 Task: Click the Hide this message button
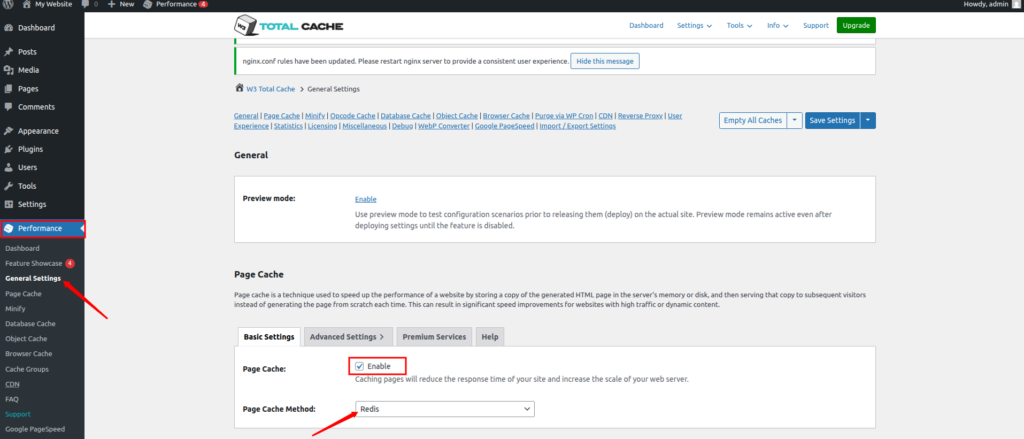605,61
